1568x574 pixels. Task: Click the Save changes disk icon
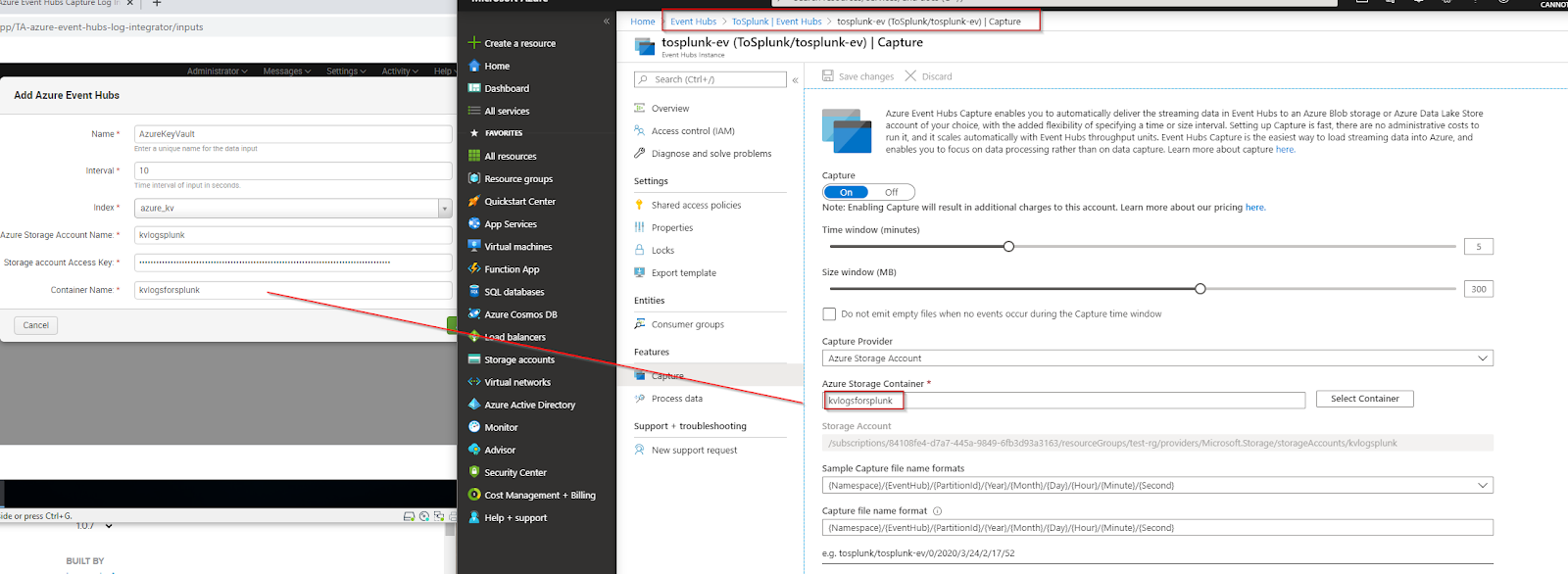pyautogui.click(x=828, y=75)
